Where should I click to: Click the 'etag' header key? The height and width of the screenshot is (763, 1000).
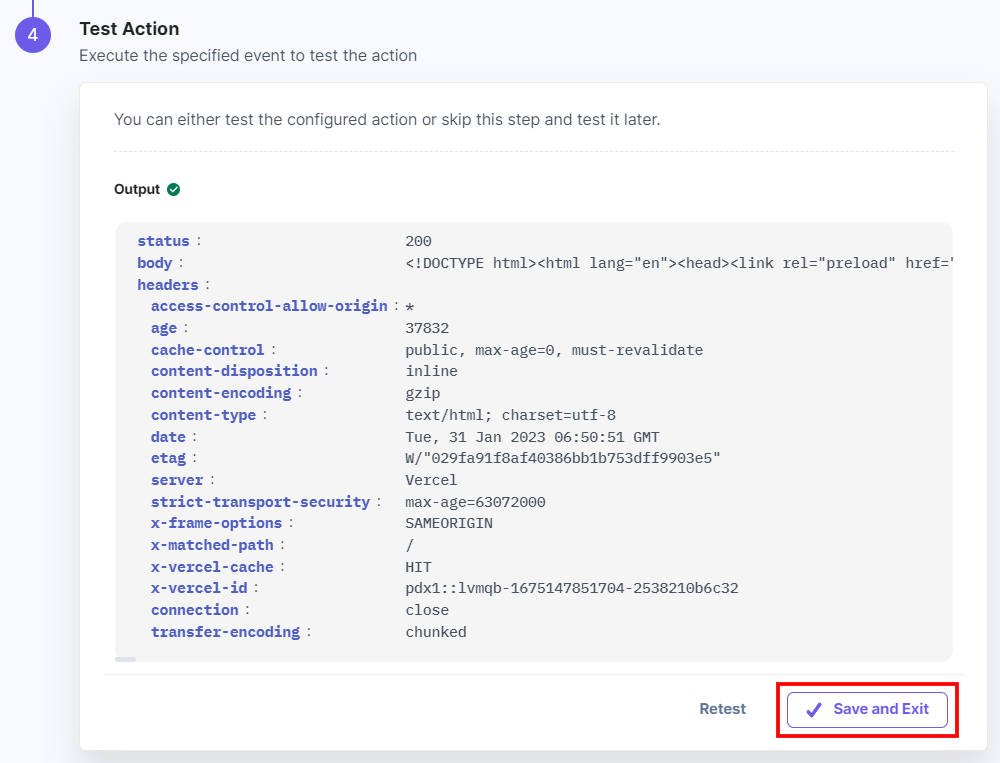[168, 458]
